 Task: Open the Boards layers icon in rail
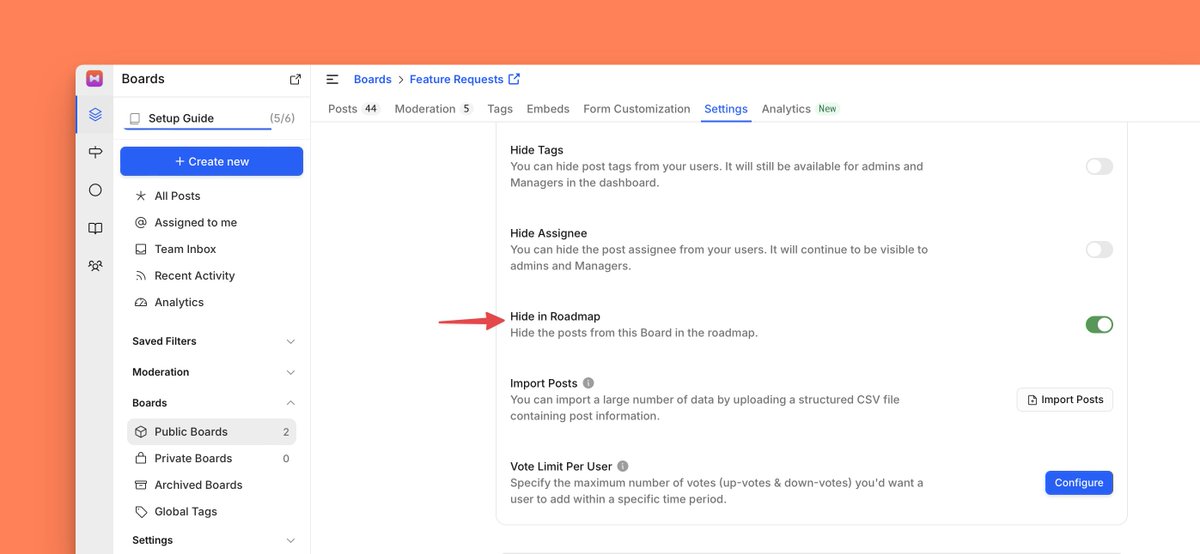click(95, 114)
